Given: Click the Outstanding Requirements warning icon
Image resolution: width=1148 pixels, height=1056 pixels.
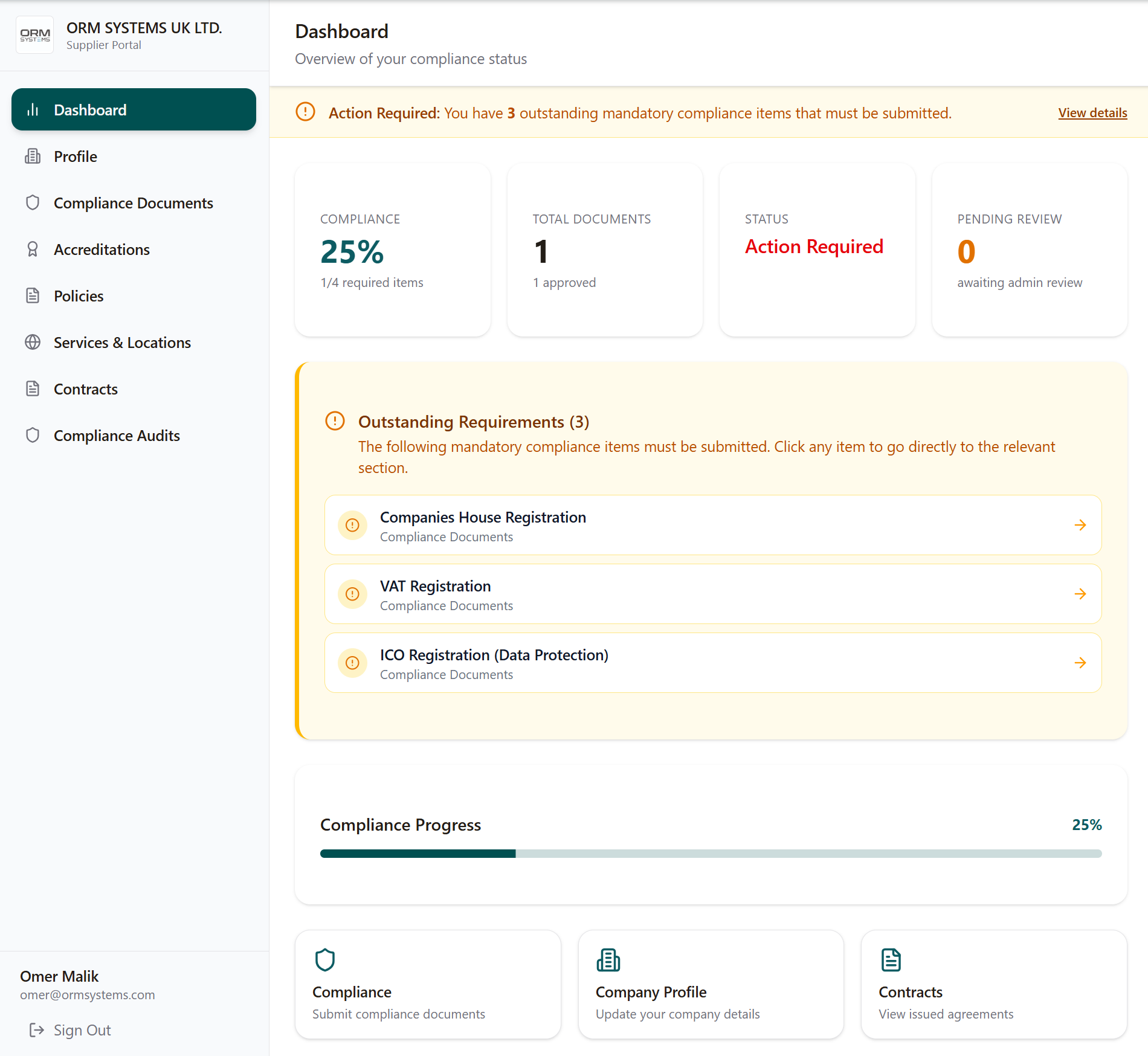Looking at the screenshot, I should pos(335,421).
